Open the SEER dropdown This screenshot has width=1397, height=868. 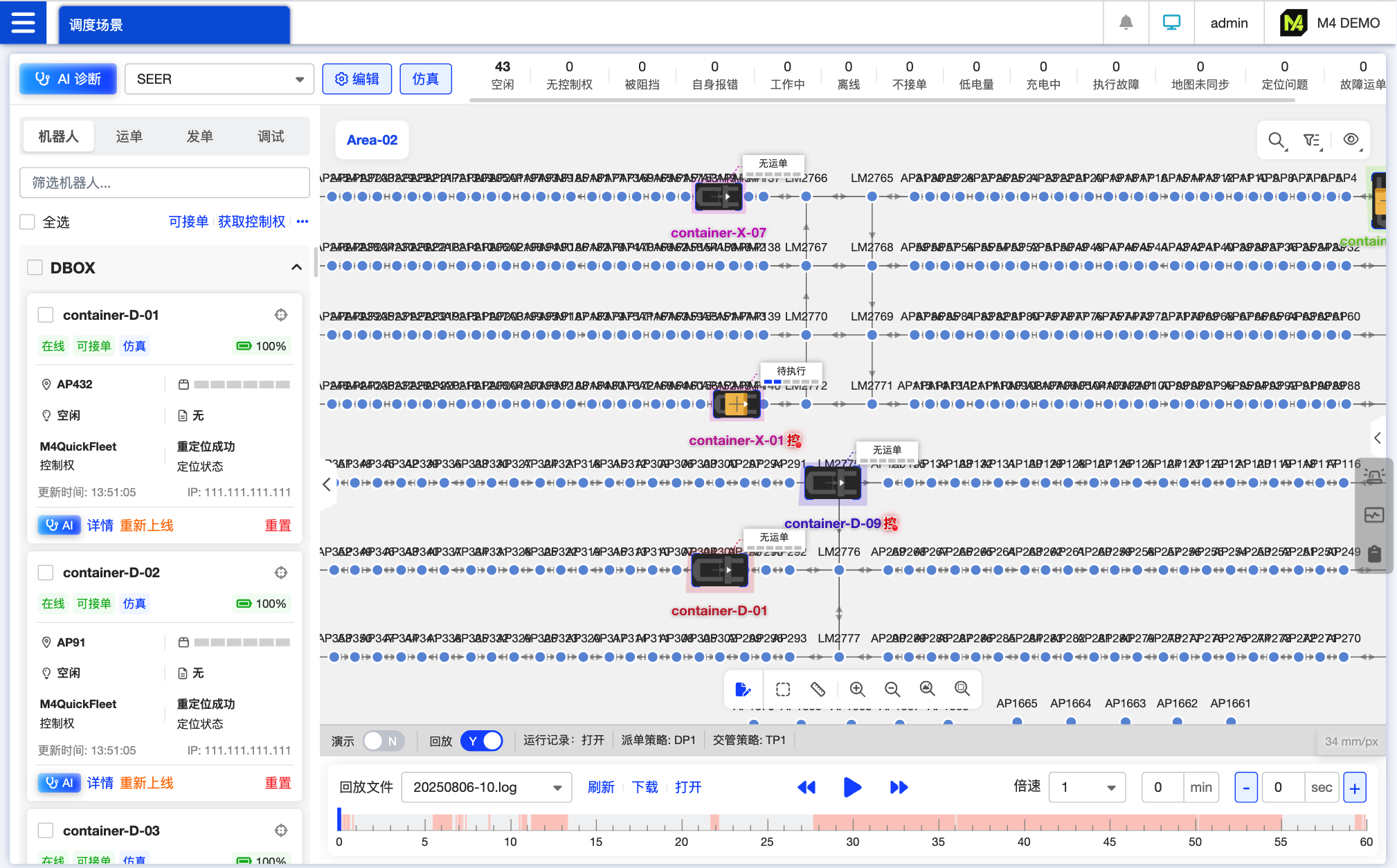click(x=219, y=79)
